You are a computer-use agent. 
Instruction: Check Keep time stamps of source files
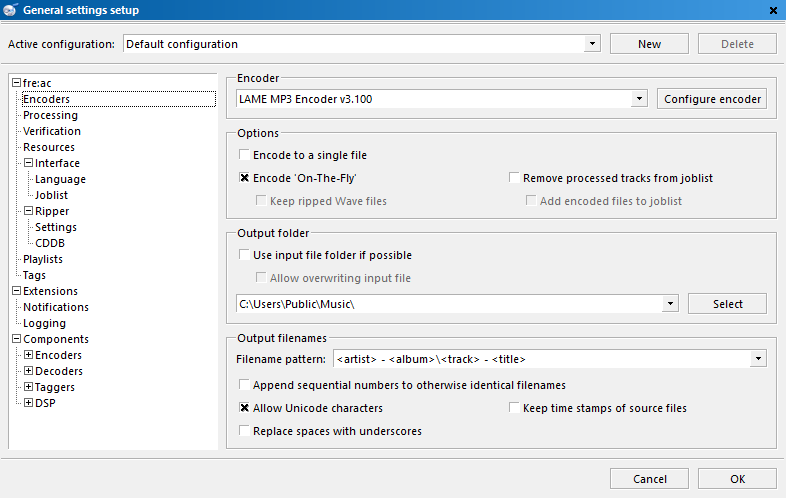tap(514, 407)
